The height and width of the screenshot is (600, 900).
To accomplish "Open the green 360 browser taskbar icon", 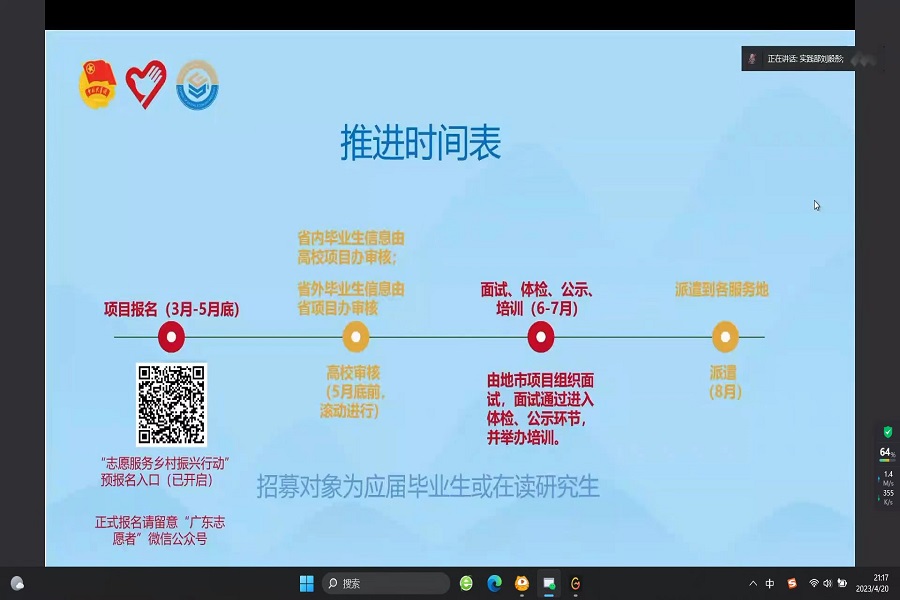I will [466, 583].
